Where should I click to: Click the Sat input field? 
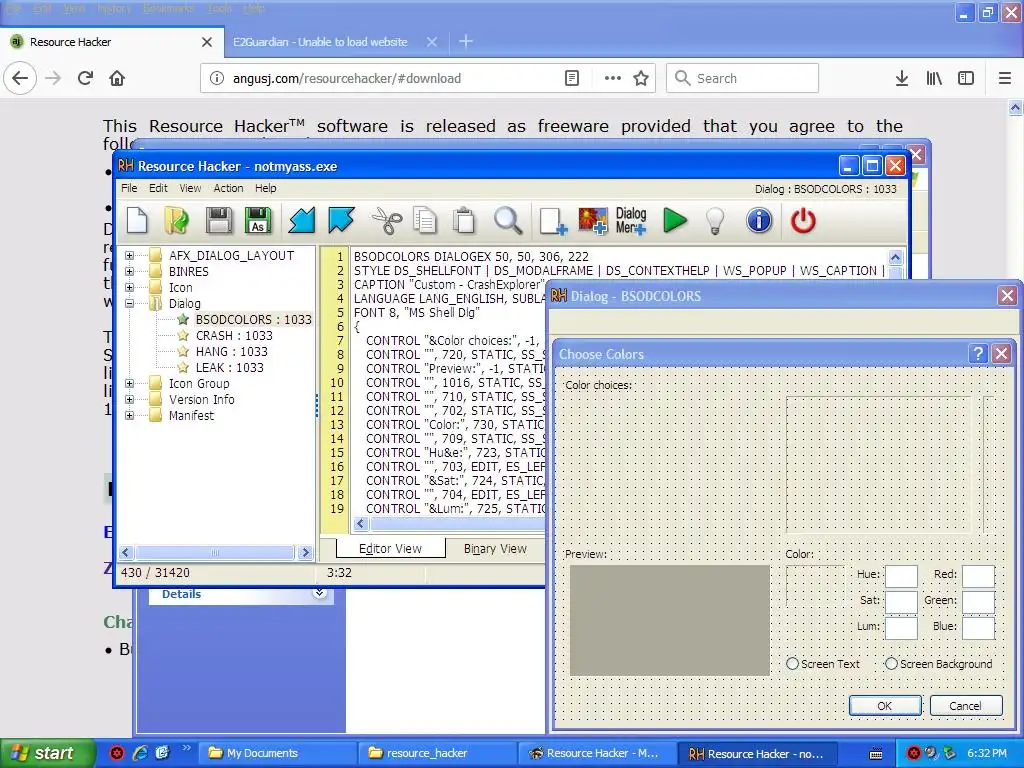(x=901, y=601)
